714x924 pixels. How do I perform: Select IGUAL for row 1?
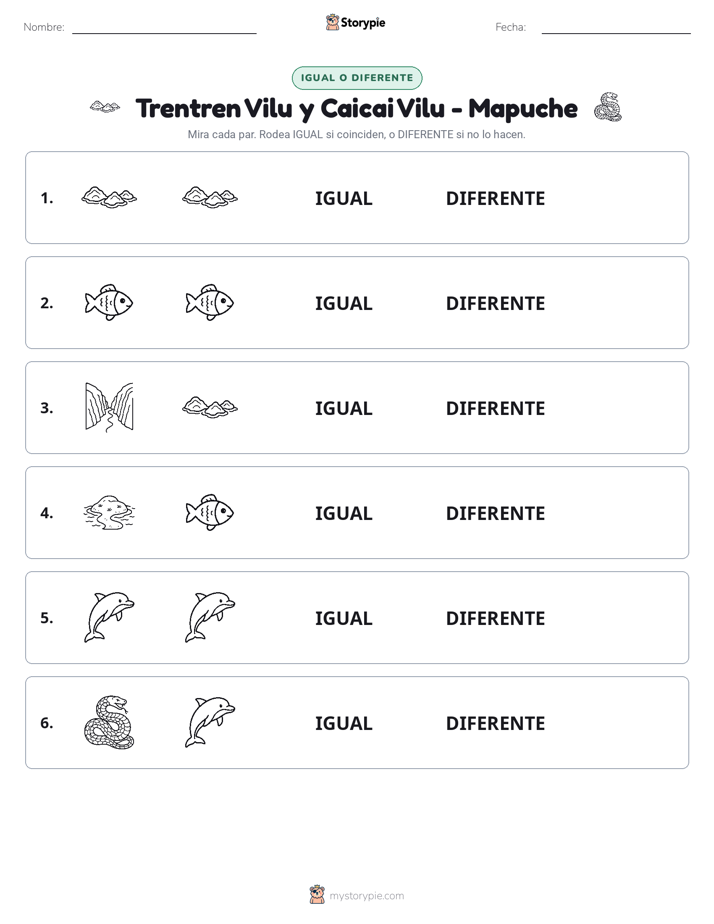343,199
